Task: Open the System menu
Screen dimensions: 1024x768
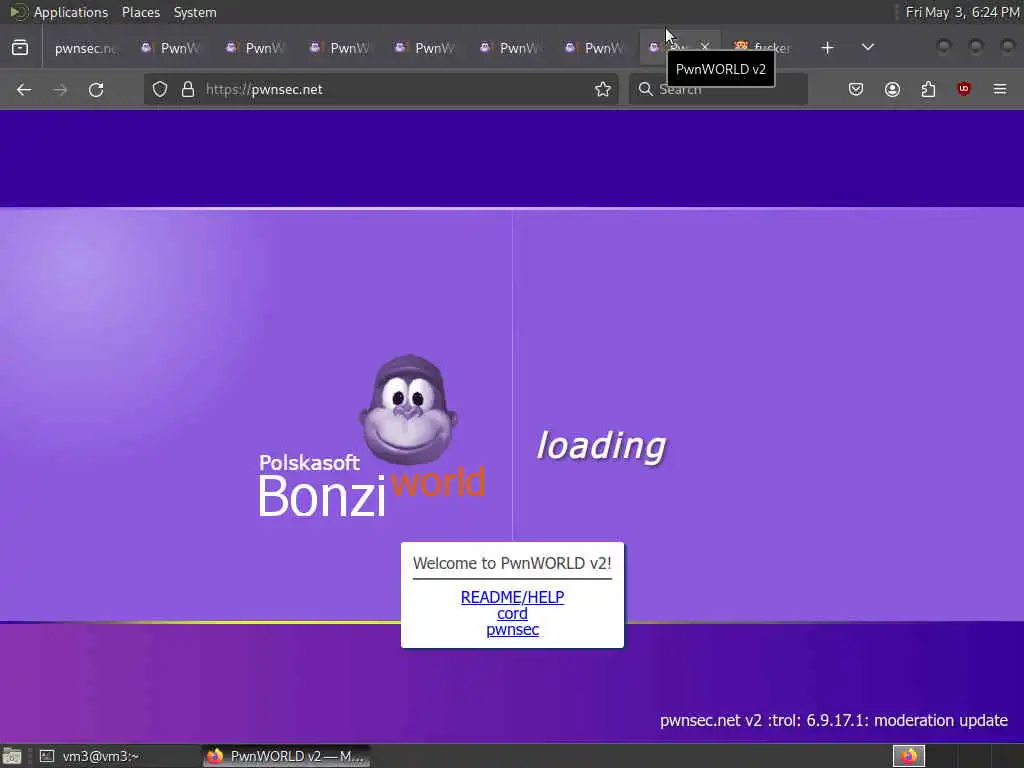Action: coord(195,12)
